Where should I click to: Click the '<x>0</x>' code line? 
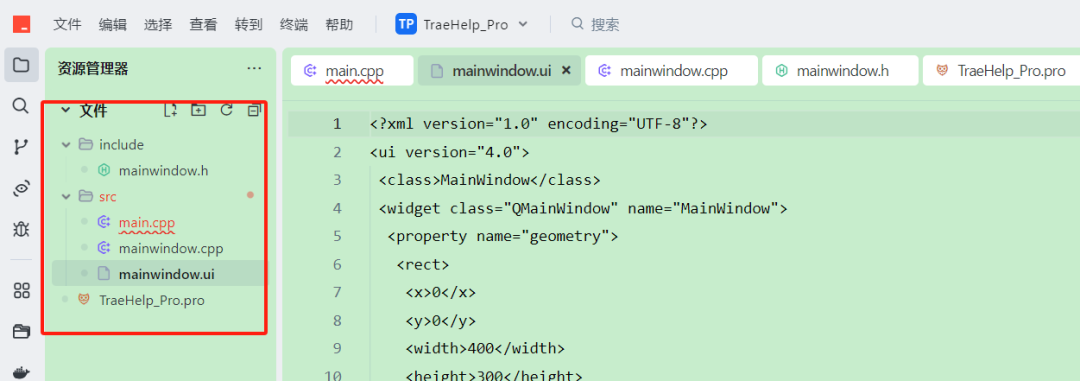point(441,293)
